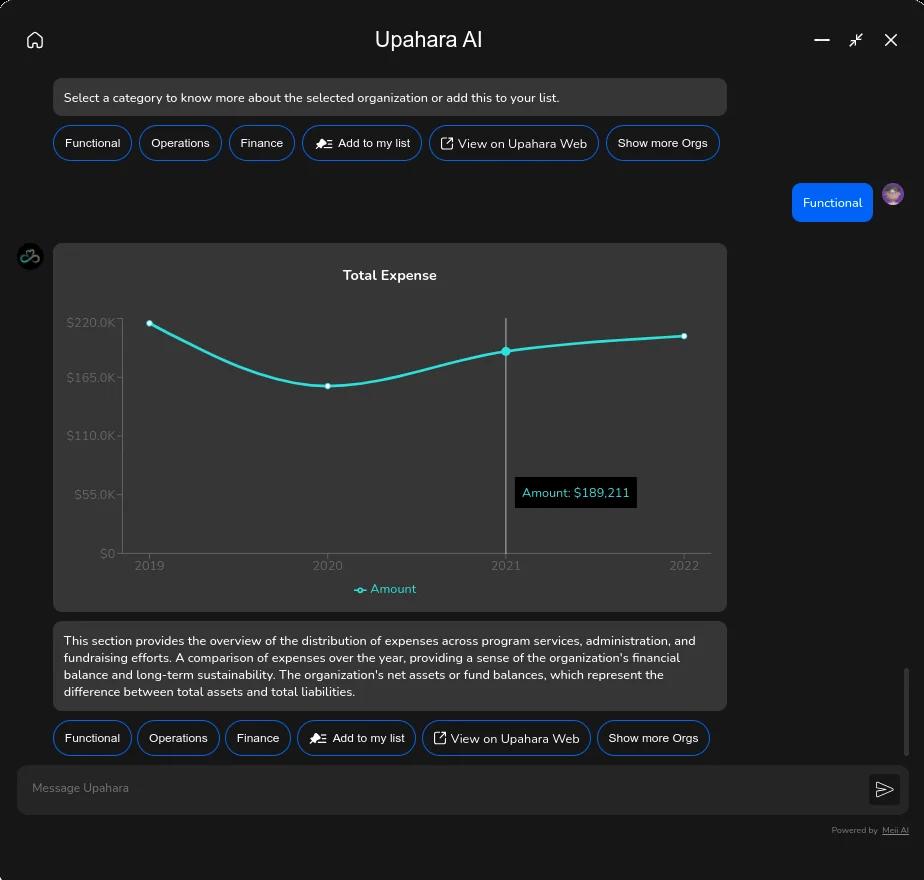The image size is (924, 880).
Task: Click the Upahara bot avatar icon
Action: tap(30, 257)
